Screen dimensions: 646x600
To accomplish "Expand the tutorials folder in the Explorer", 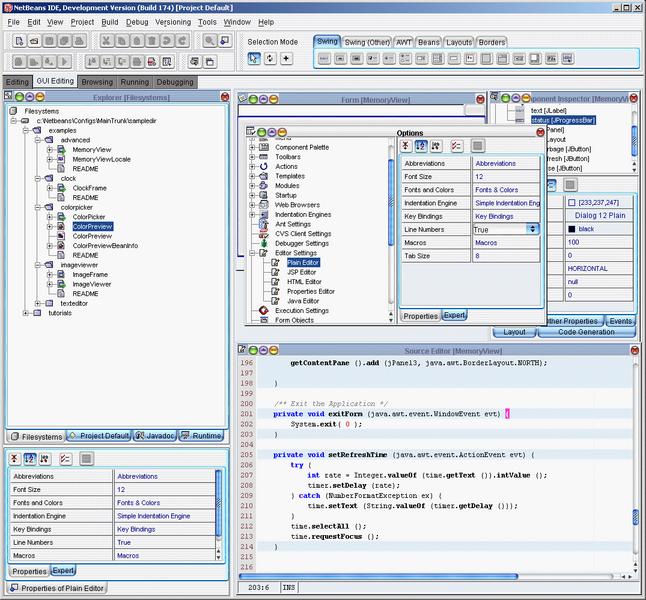I will click(26, 313).
